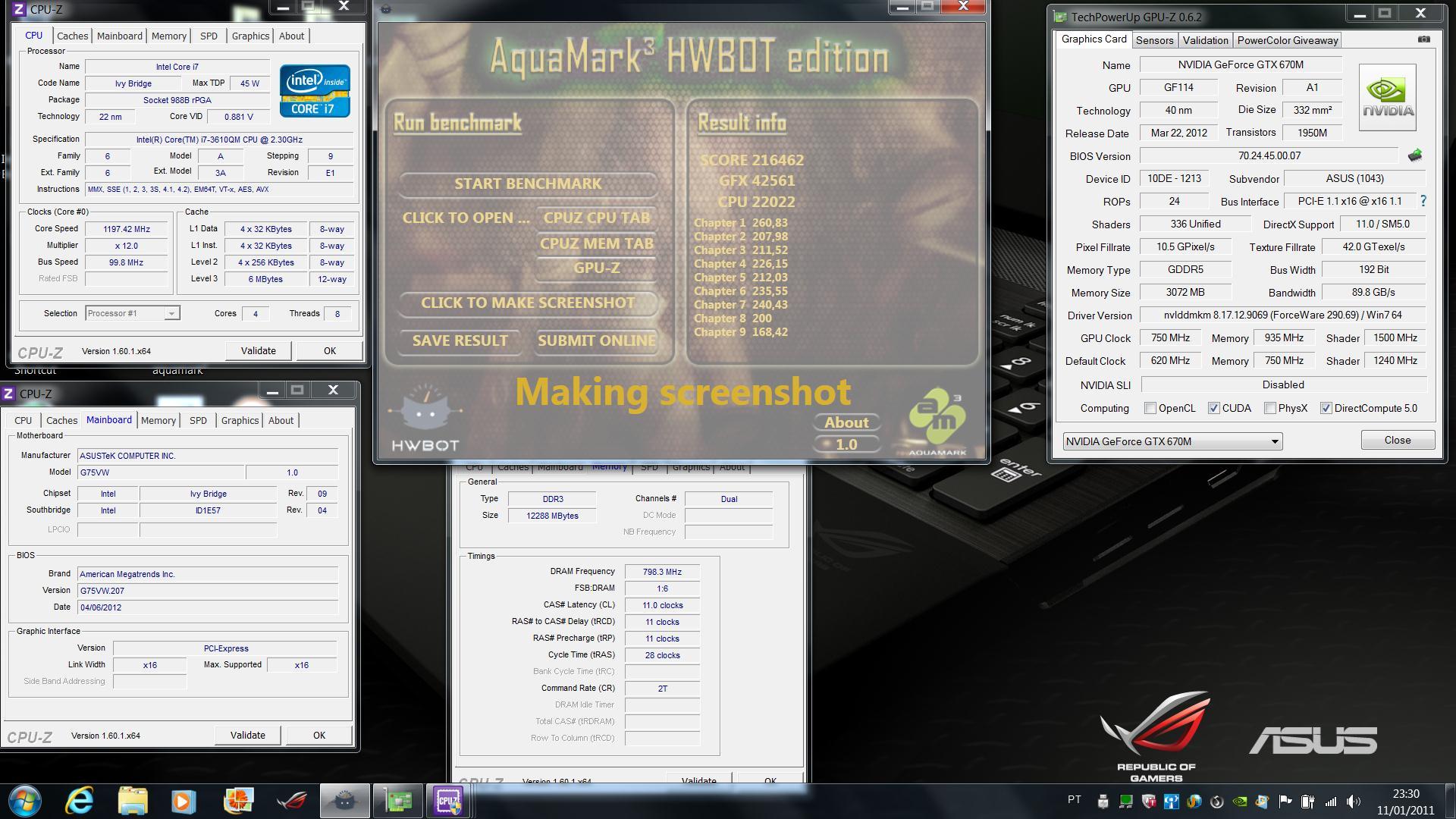This screenshot has width=1456, height=819.
Task: Toggle the OpenCL checkbox in GPU-Z
Action: click(1150, 408)
